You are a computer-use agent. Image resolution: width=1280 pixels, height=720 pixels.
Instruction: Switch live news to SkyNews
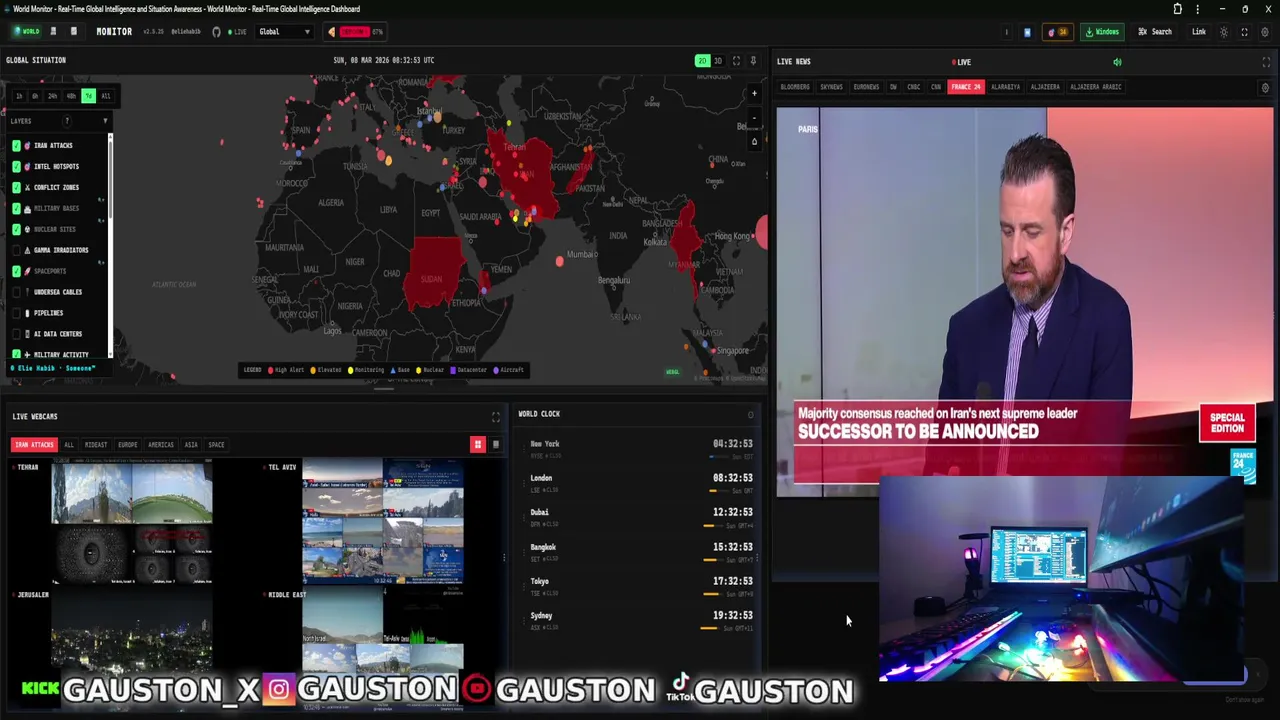(x=831, y=87)
